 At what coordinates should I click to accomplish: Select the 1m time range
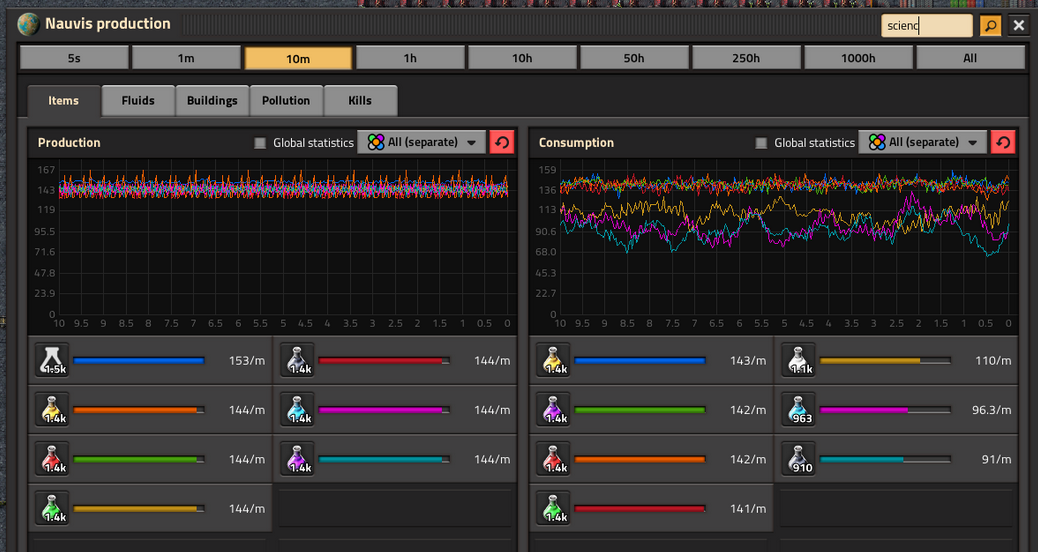click(x=186, y=58)
